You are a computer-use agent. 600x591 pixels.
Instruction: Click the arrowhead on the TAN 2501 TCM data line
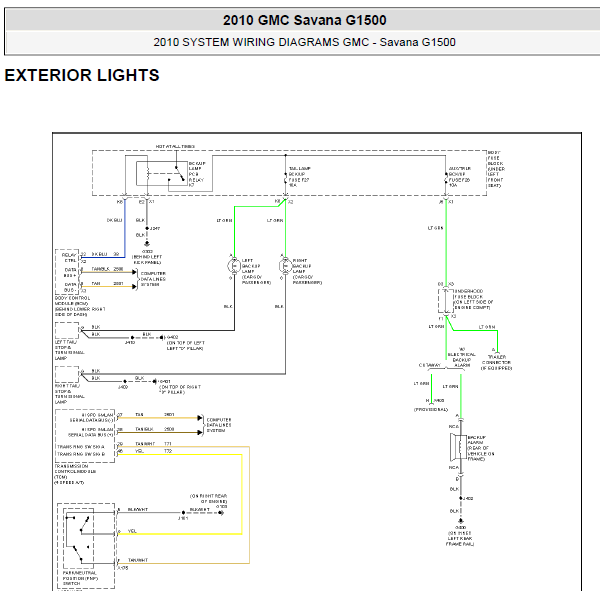tap(200, 418)
